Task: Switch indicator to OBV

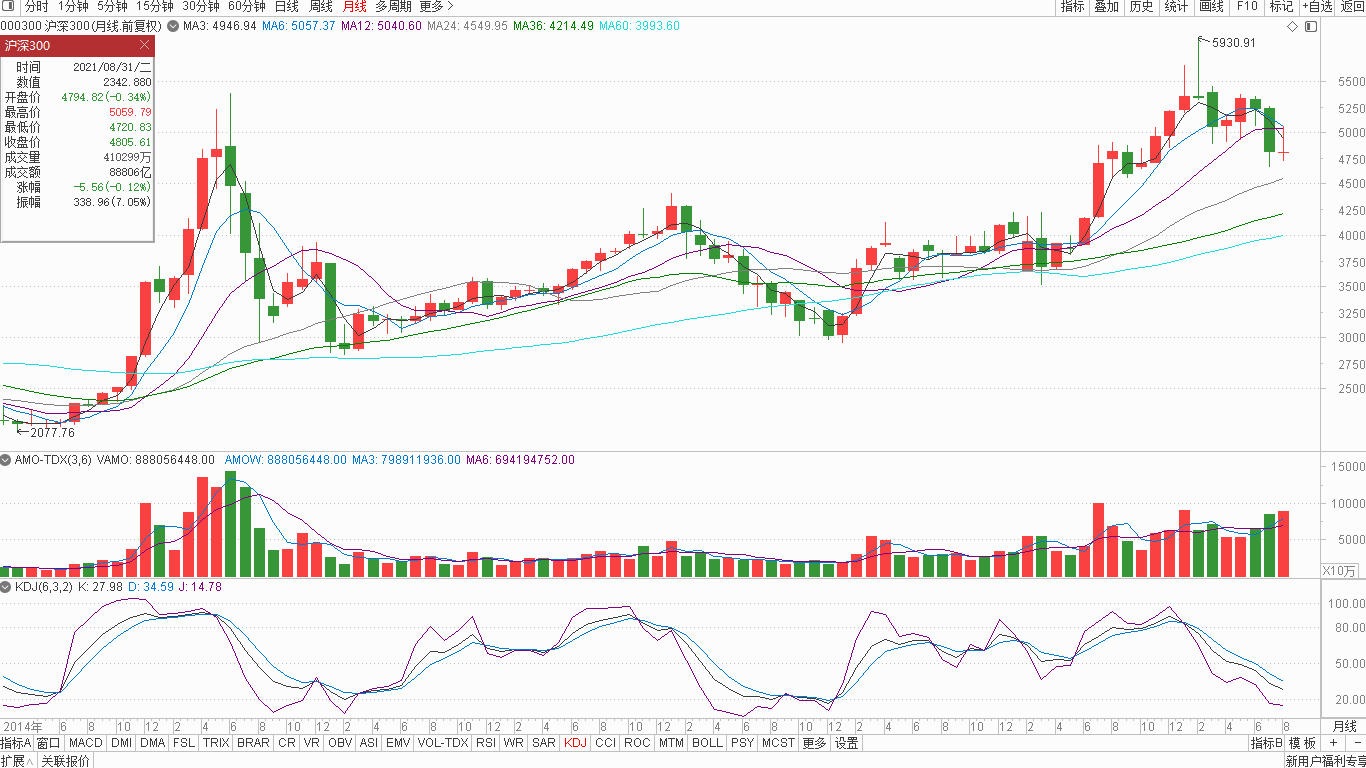Action: coord(340,743)
